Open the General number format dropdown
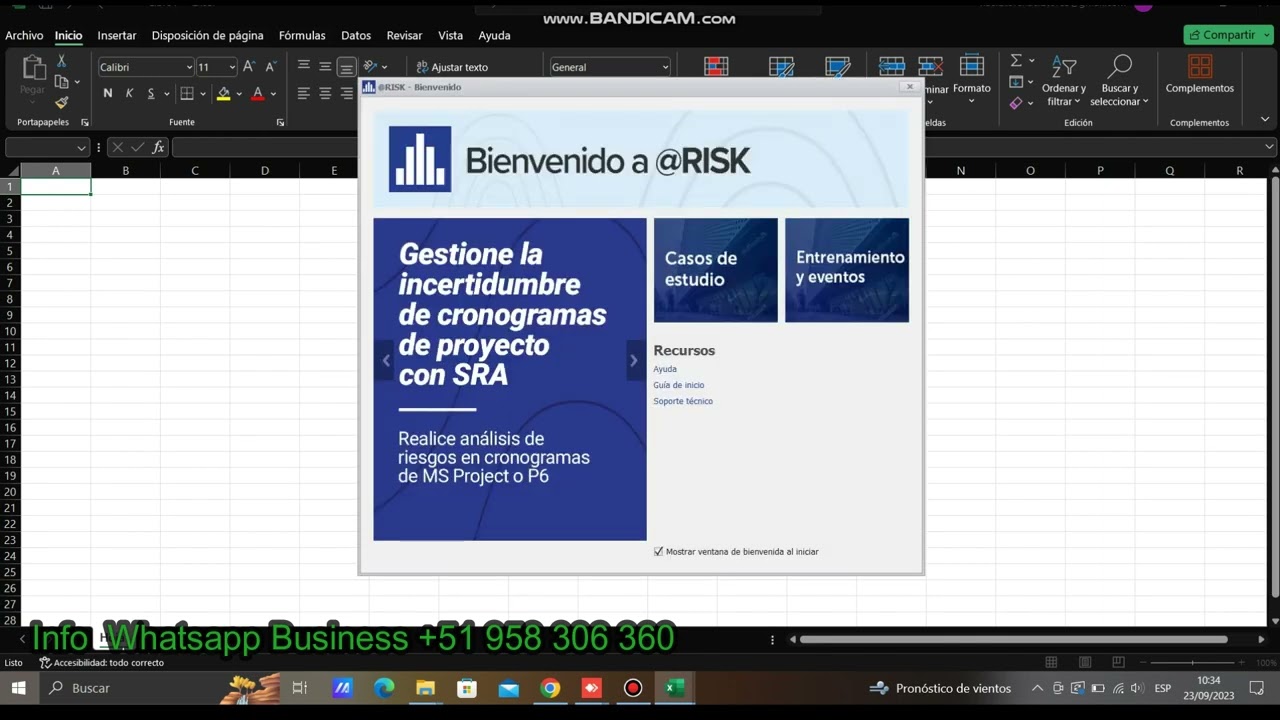Image resolution: width=1280 pixels, height=720 pixels. (665, 67)
